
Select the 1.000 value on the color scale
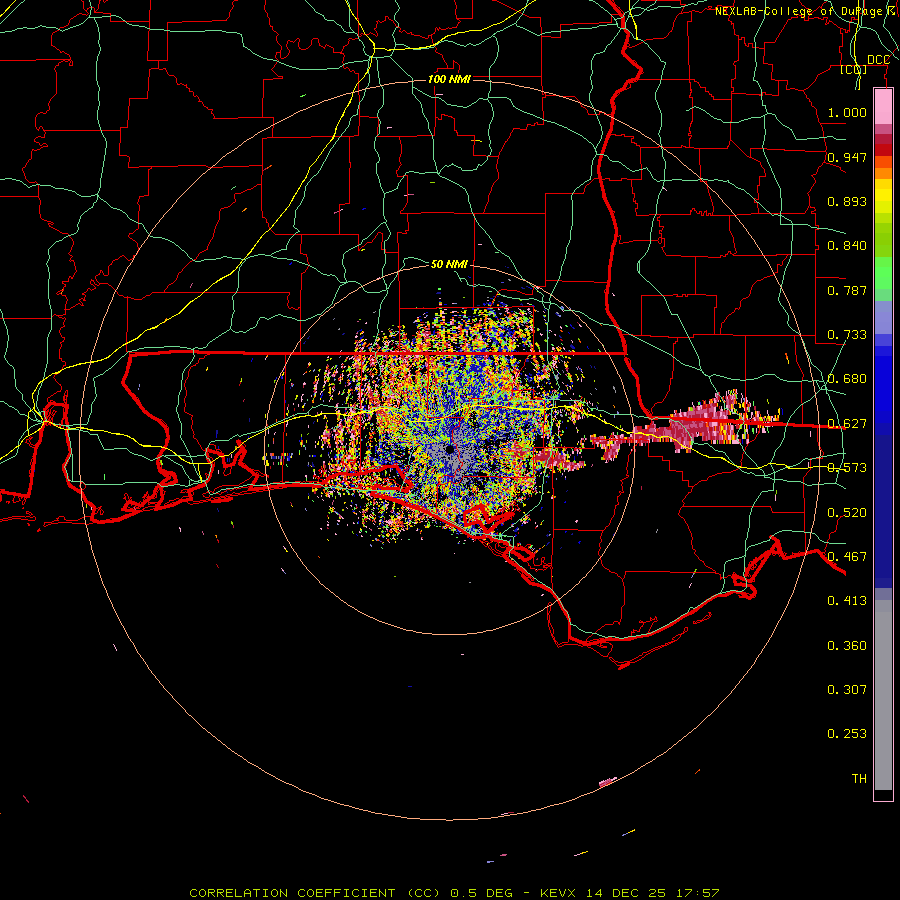point(847,112)
